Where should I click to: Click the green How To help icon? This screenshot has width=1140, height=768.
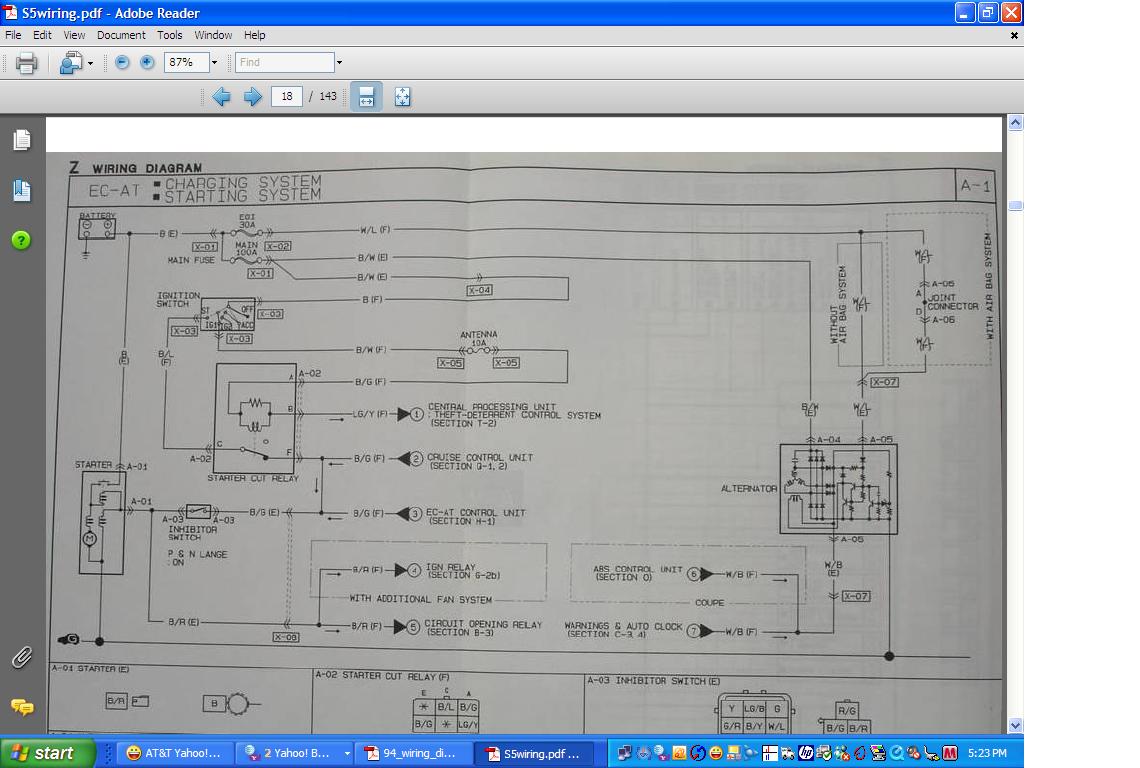(22, 240)
